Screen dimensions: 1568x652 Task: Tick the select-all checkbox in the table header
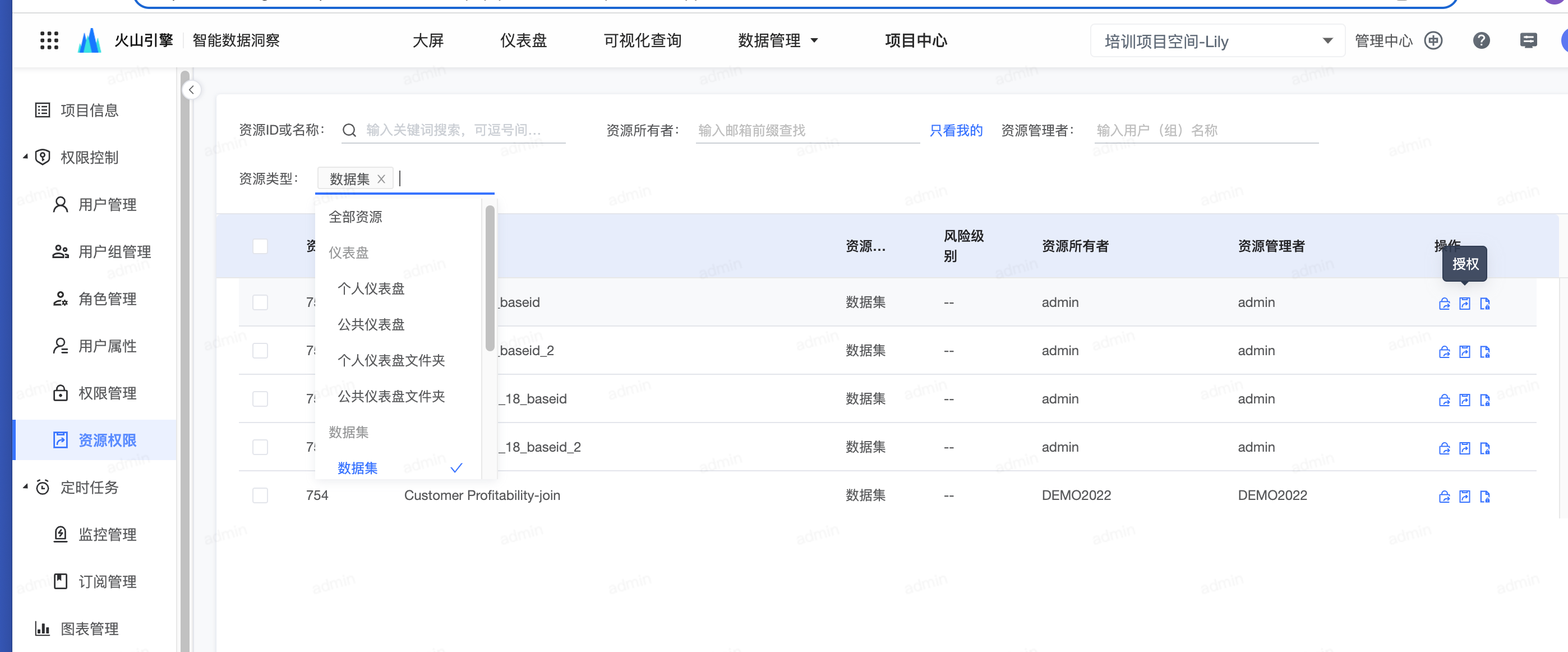(260, 246)
